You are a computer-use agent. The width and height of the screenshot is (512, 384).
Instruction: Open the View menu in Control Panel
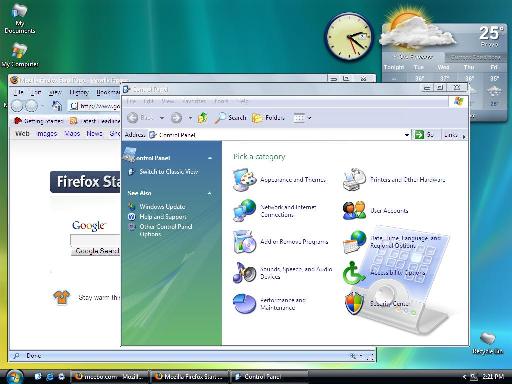click(168, 101)
